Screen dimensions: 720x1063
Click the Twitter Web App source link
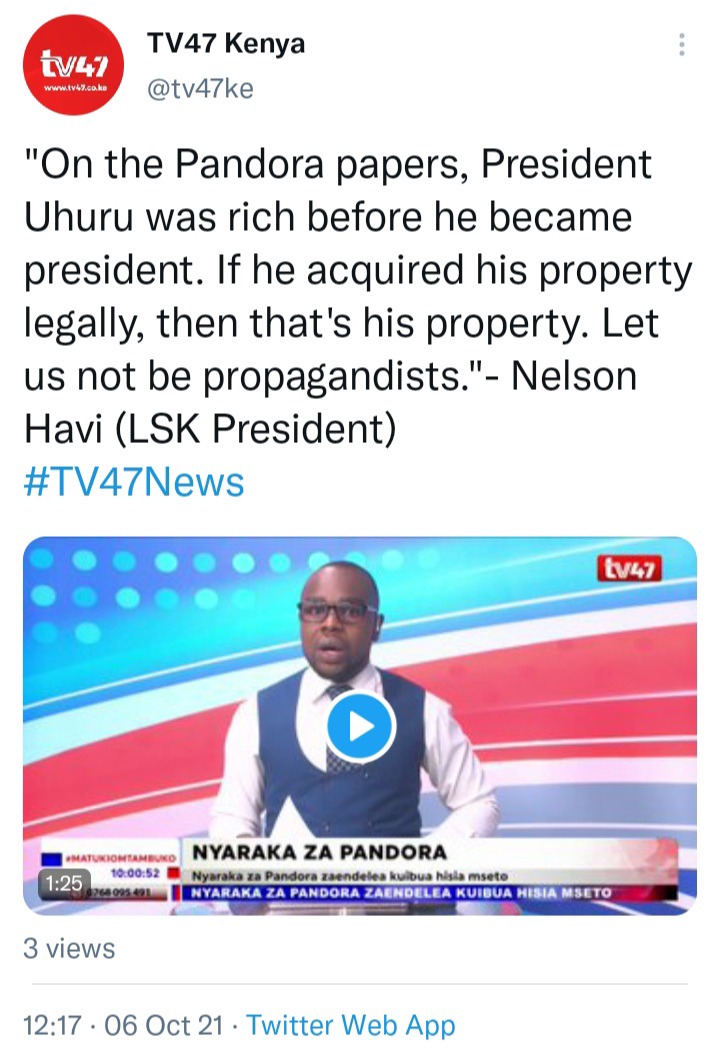351,1025
